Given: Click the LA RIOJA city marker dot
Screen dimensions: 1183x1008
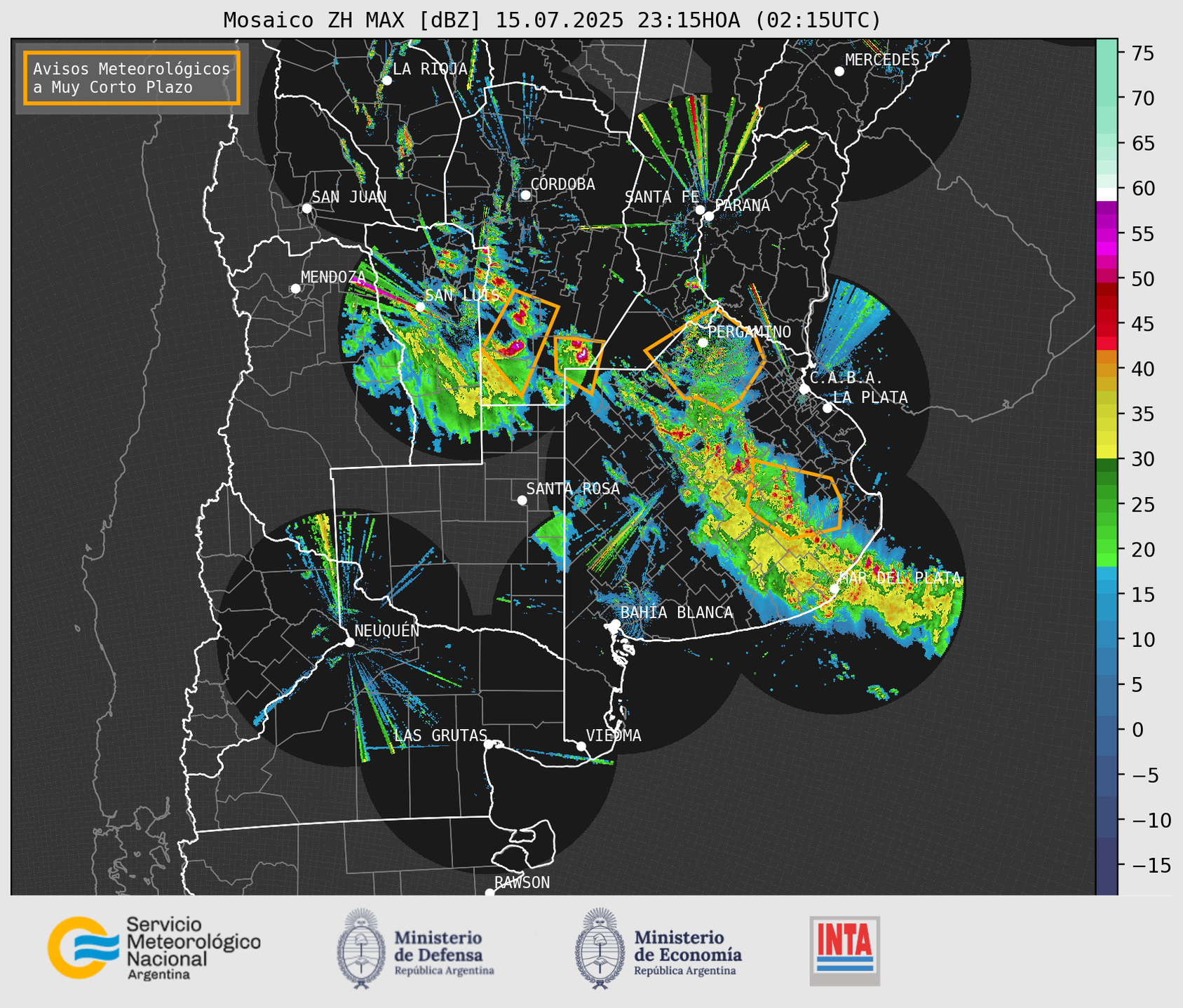Looking at the screenshot, I should pyautogui.click(x=386, y=81).
